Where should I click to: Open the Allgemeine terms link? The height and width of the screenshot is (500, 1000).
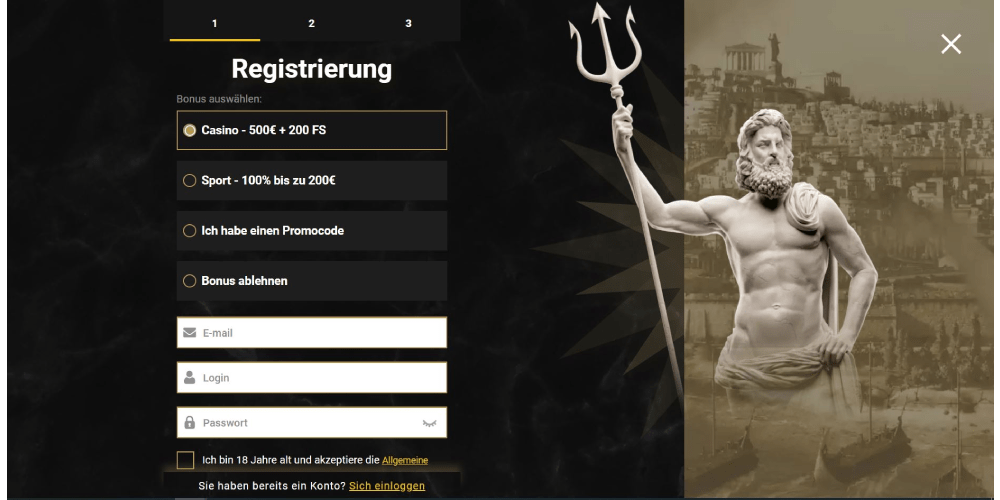point(405,460)
